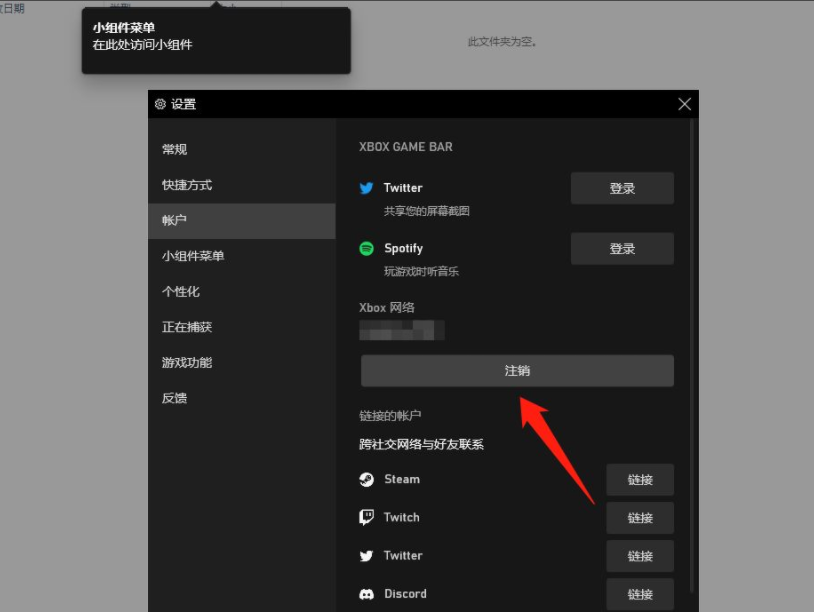
Task: Open the 快捷方式 settings section
Action: pyautogui.click(x=242, y=185)
